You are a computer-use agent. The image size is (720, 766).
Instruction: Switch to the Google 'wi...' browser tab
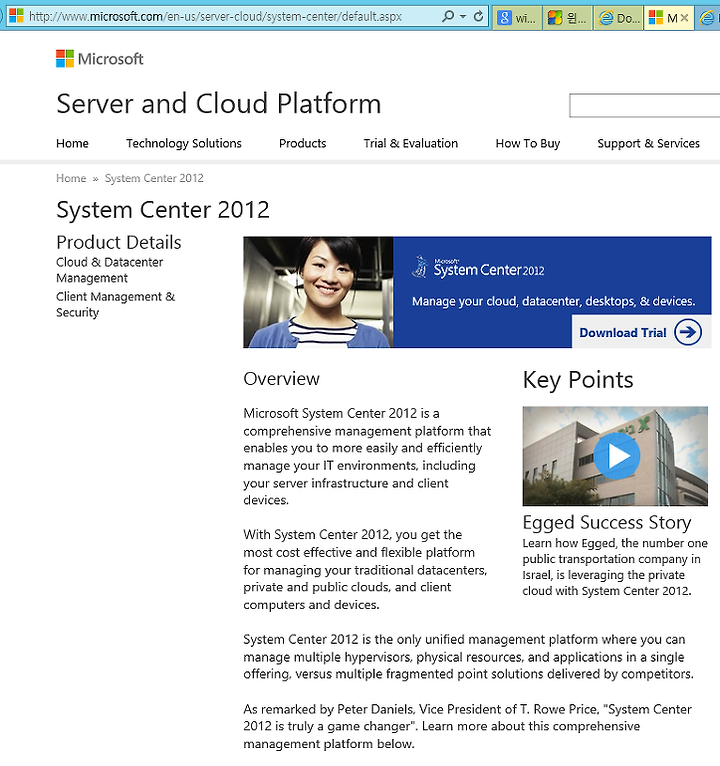(x=518, y=18)
